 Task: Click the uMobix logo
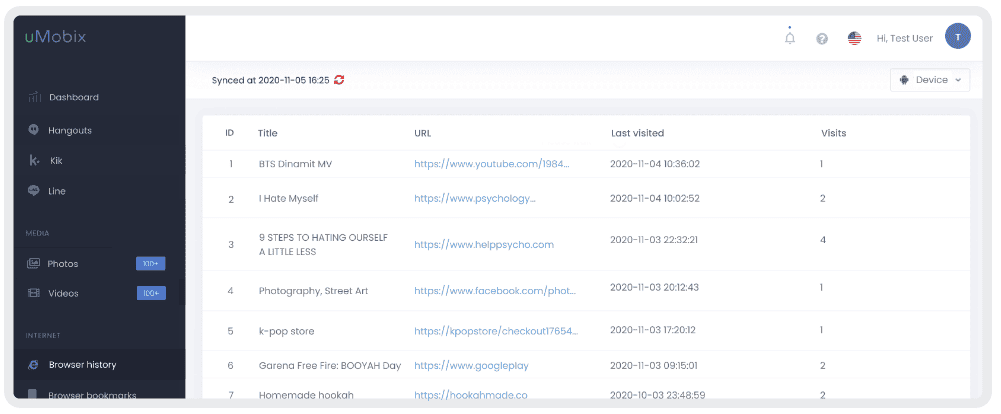[x=56, y=37]
